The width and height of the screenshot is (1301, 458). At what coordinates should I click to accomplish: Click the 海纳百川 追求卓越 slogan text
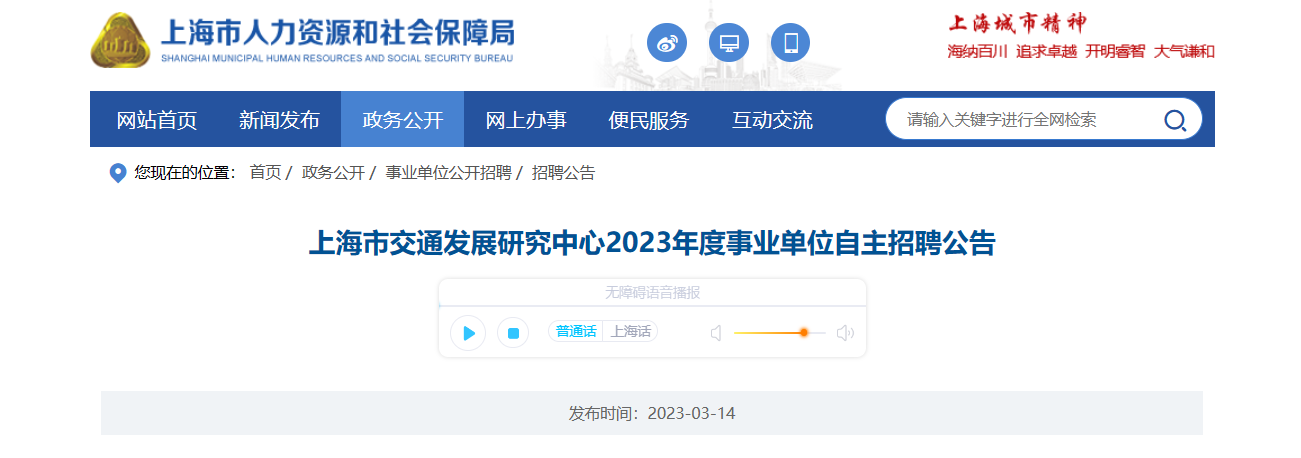(x=1081, y=51)
